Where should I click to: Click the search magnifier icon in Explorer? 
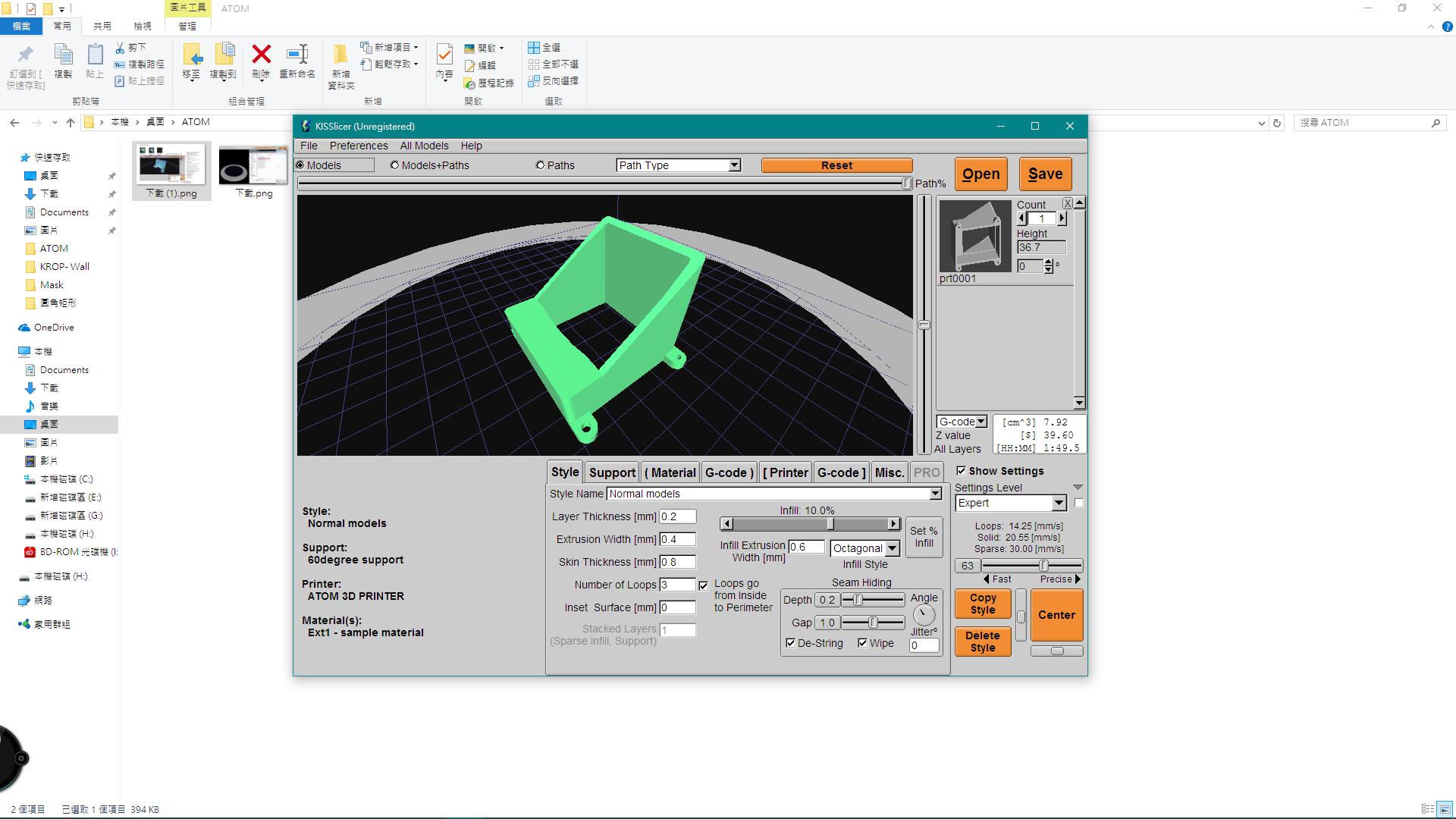[x=1436, y=123]
